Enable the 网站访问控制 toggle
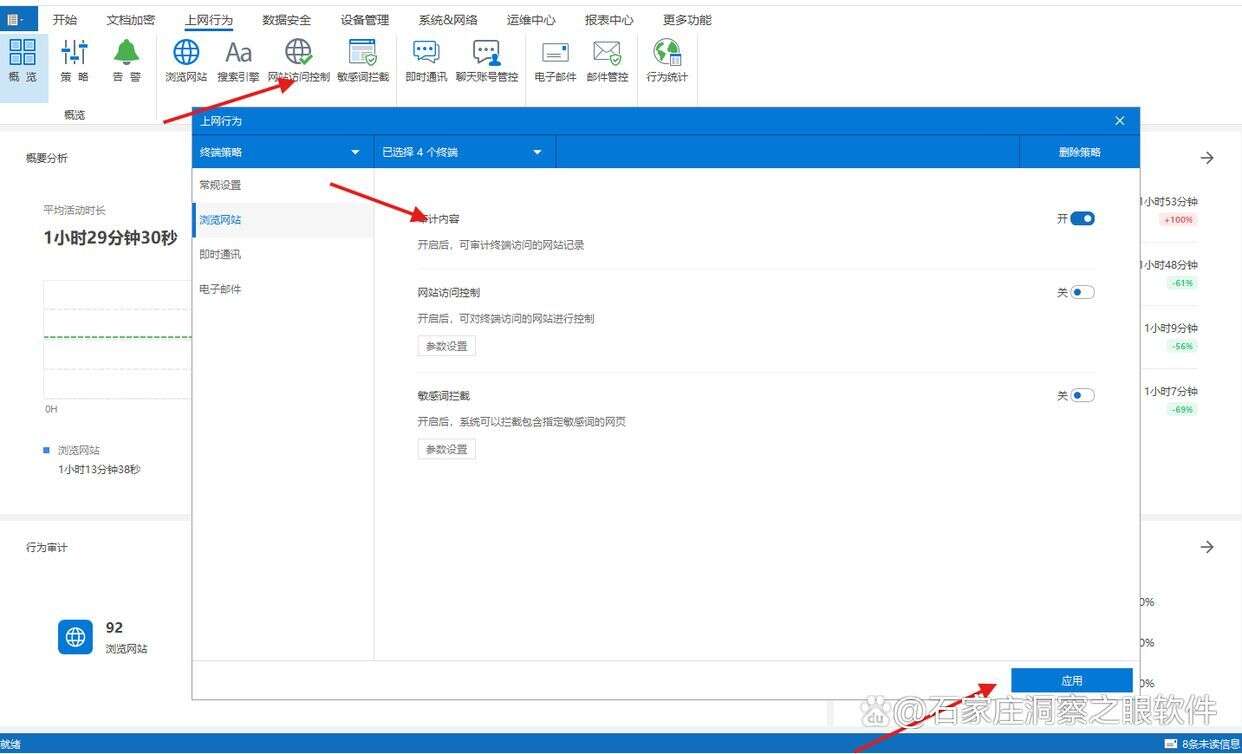1242x754 pixels. 1082,293
